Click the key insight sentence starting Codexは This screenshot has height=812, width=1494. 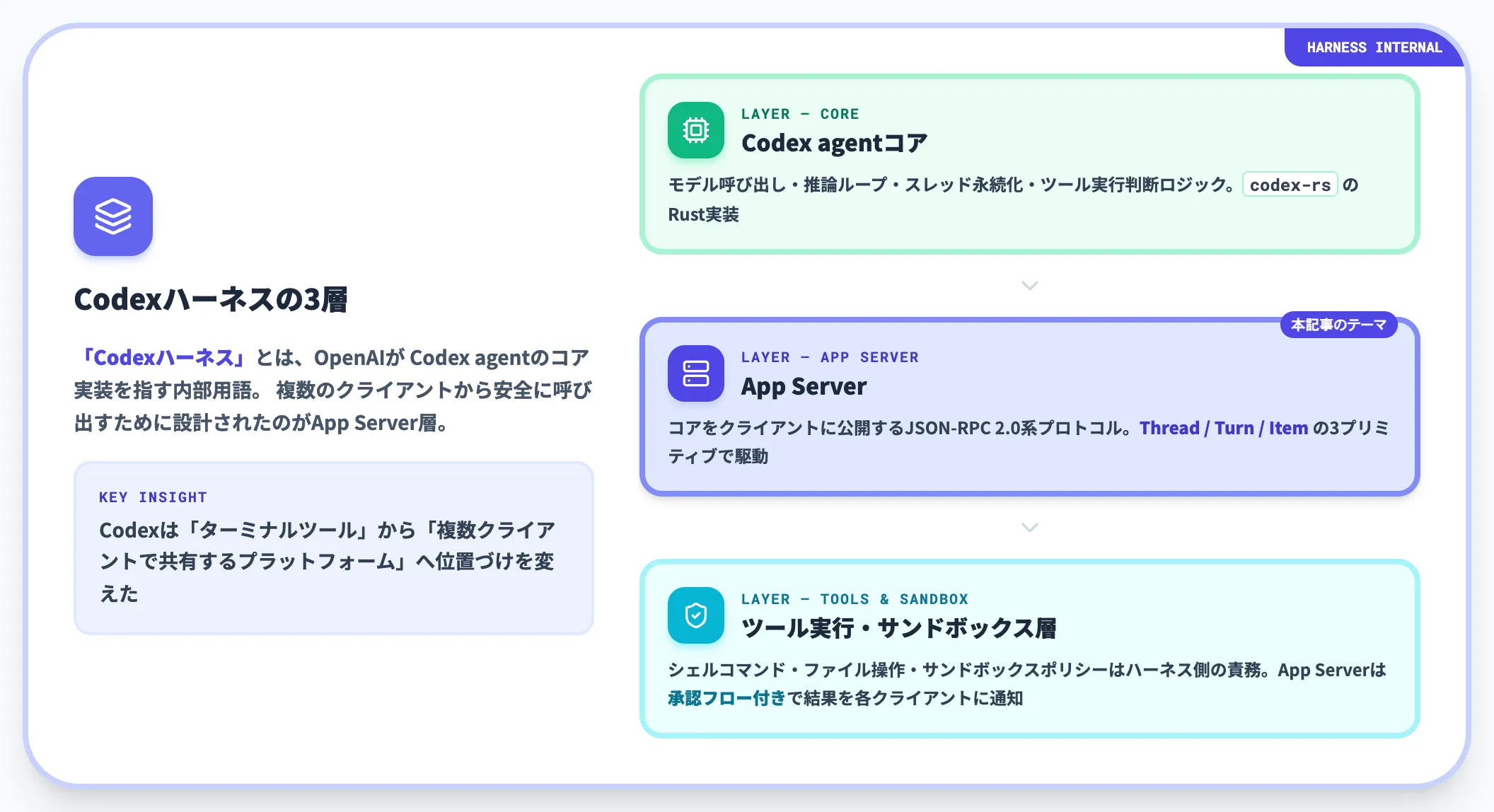pyautogui.click(x=327, y=562)
